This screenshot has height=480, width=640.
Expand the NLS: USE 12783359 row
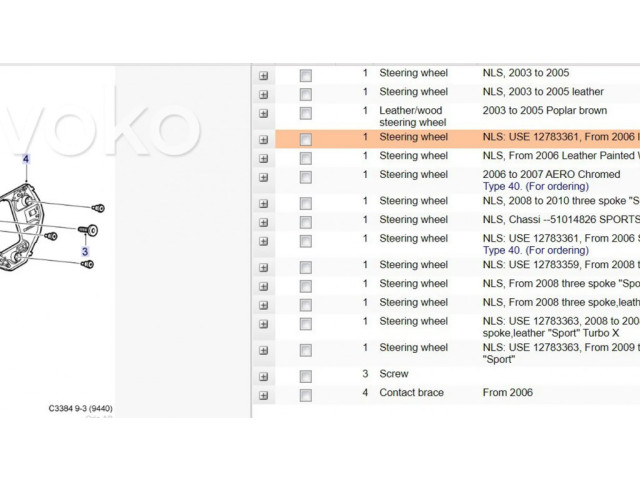pyautogui.click(x=264, y=267)
